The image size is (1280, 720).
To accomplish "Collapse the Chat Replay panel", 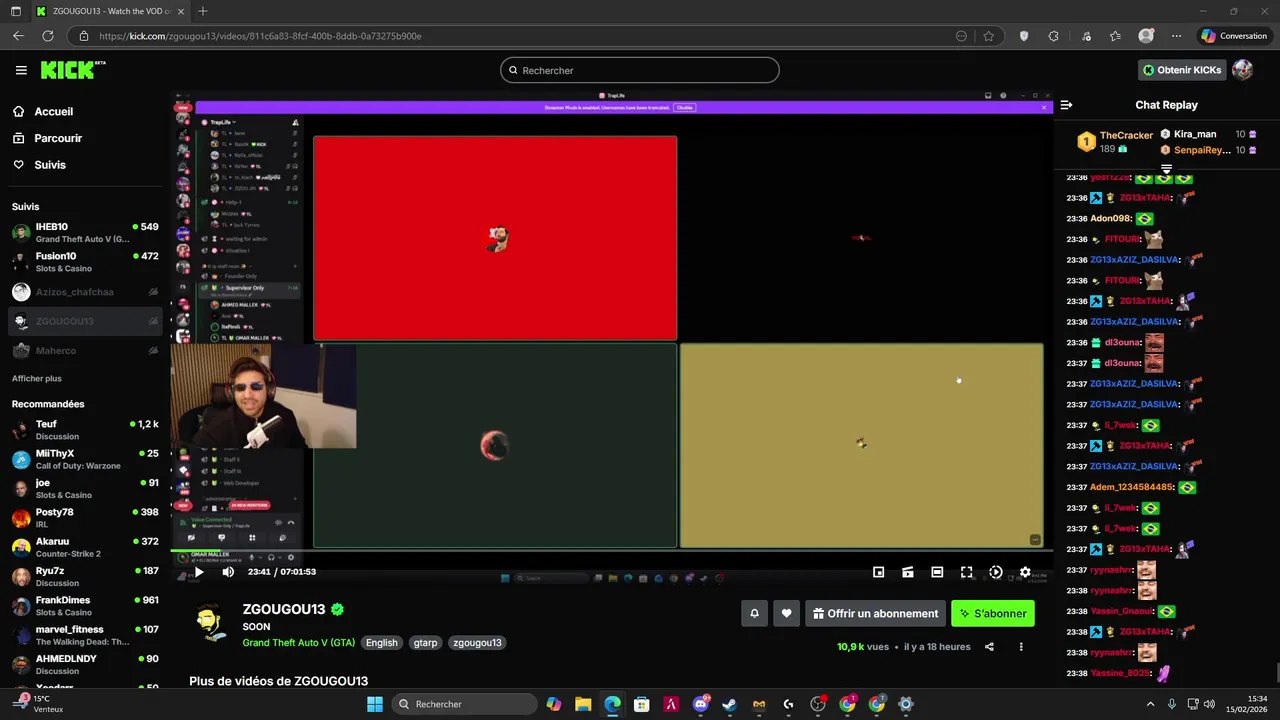I will tap(1066, 105).
